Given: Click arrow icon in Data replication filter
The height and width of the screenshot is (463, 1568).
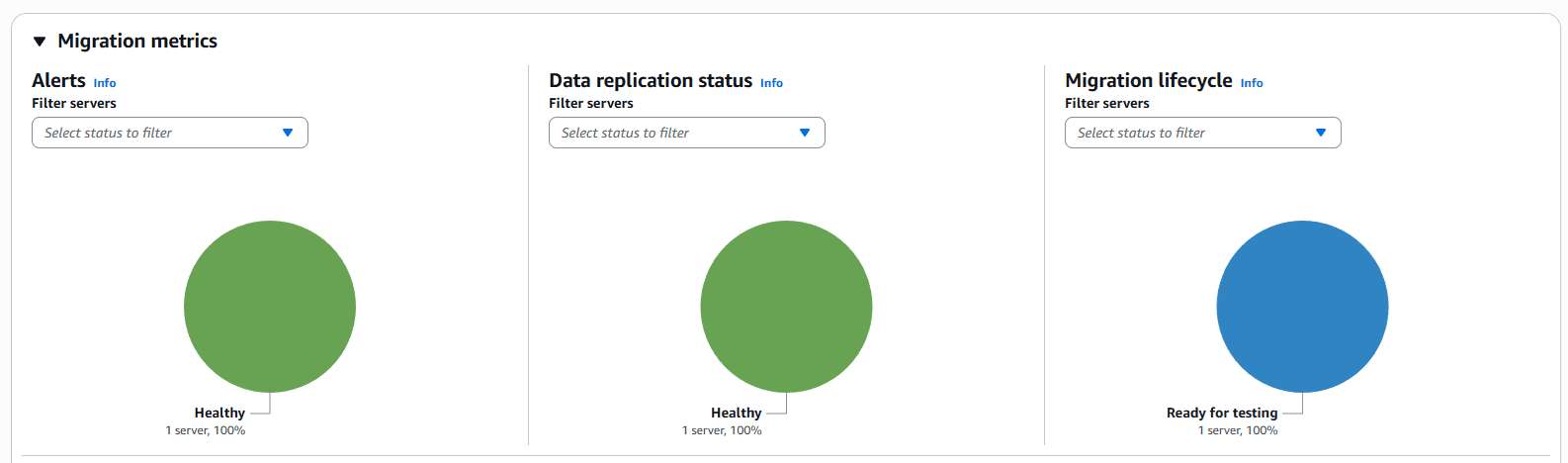Looking at the screenshot, I should tap(805, 133).
